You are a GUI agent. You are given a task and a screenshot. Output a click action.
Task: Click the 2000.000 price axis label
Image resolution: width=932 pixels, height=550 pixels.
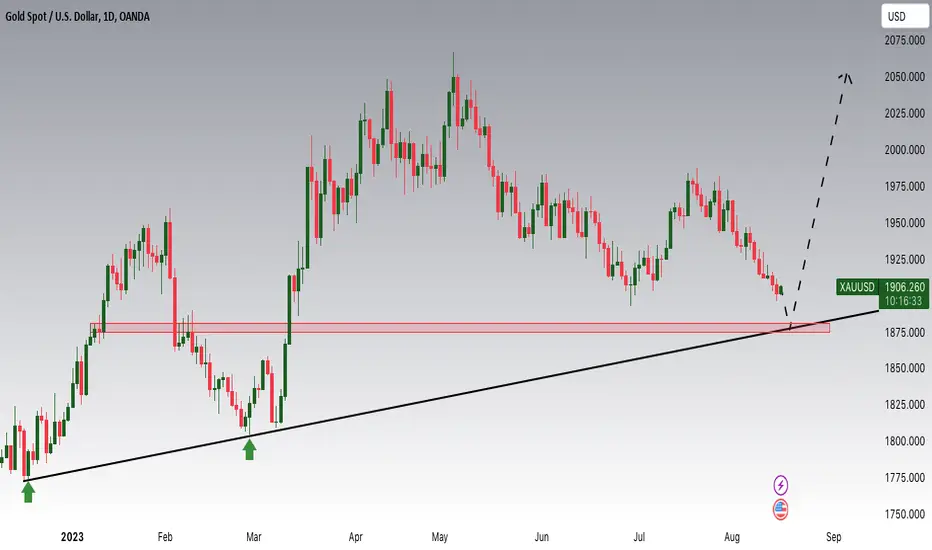pos(905,150)
